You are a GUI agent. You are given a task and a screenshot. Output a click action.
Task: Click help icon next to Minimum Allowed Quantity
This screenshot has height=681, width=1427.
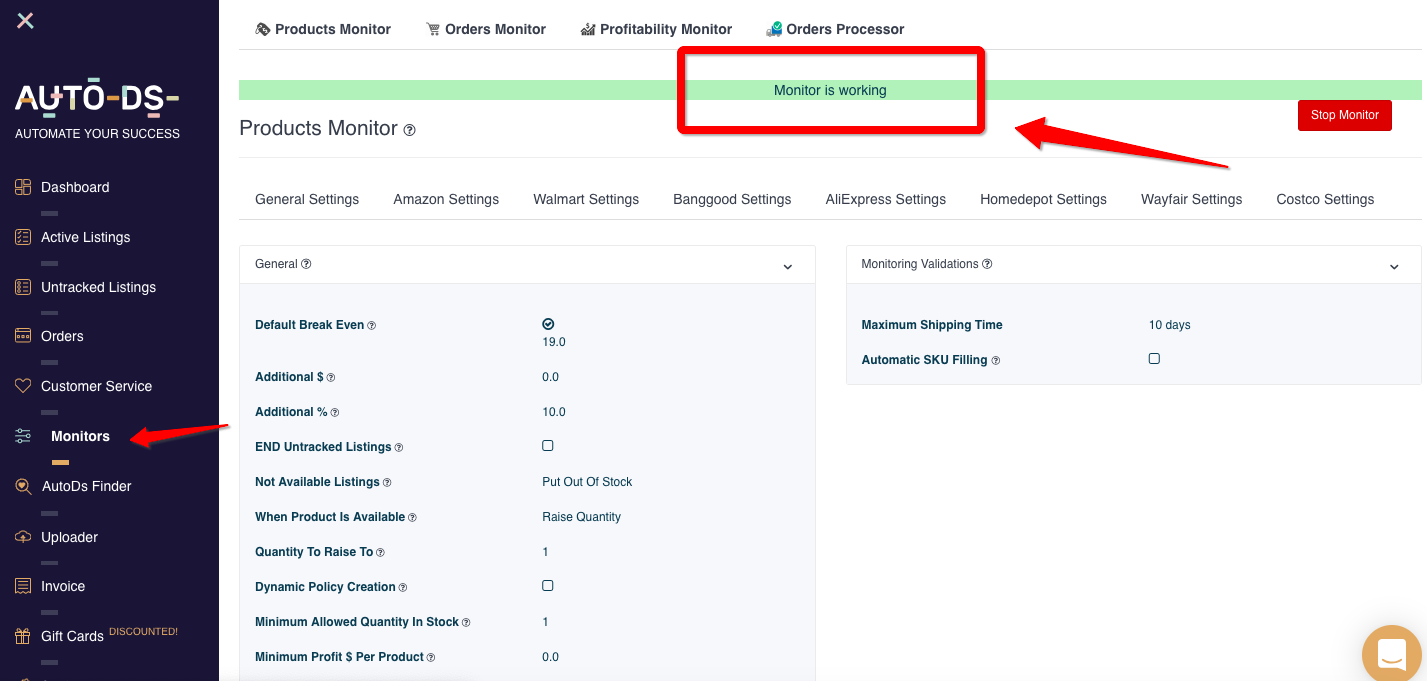[466, 623]
